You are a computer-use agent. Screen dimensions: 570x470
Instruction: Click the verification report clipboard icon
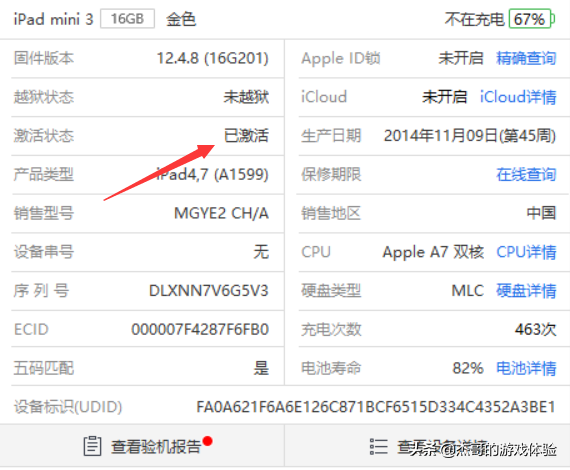pyautogui.click(x=92, y=446)
